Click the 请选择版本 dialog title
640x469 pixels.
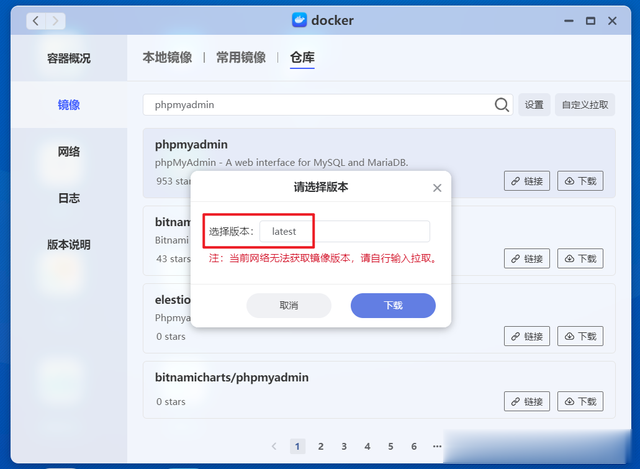(321, 187)
